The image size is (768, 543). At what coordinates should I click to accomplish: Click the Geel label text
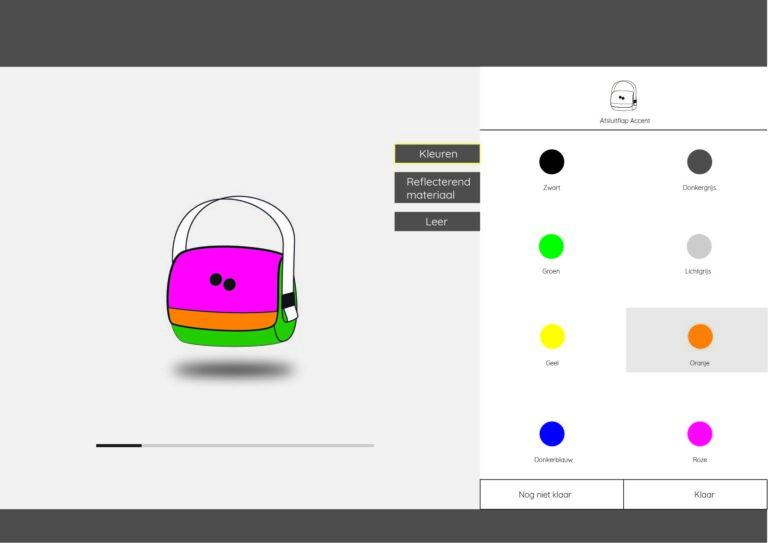tap(552, 363)
